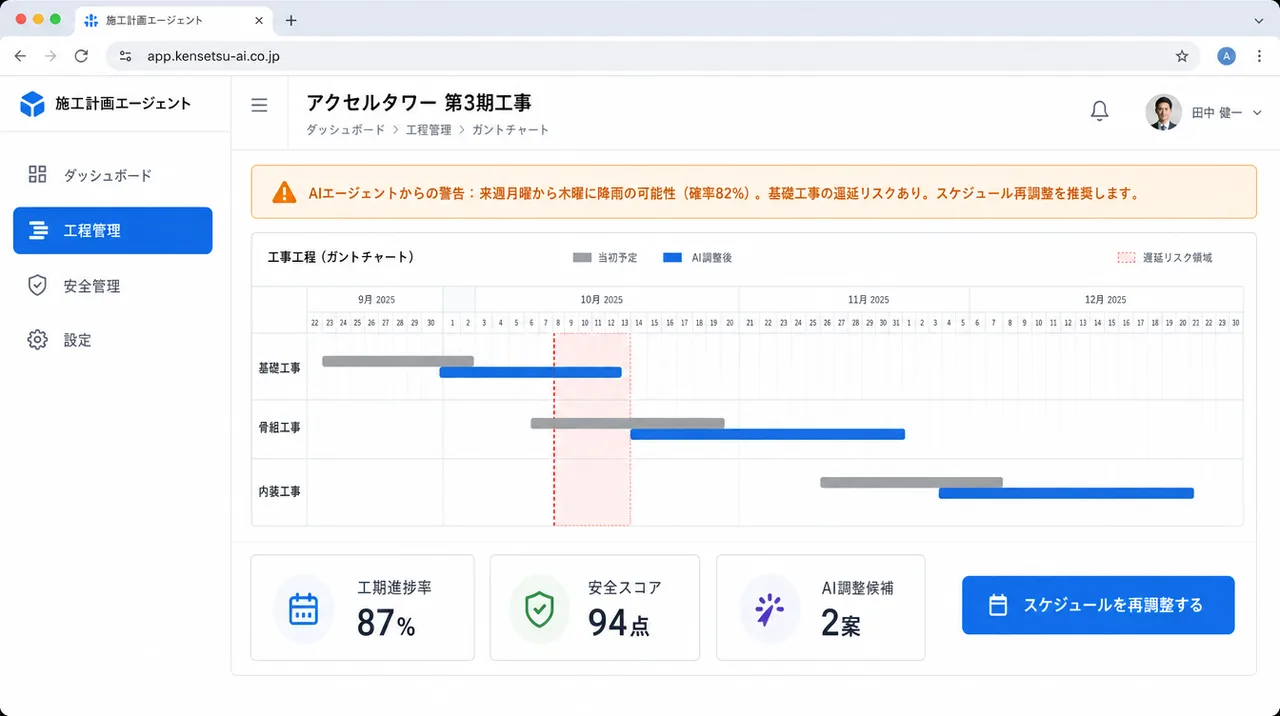Click the 工事工程 (ガントチャート) title
The image size is (1280, 716).
click(x=341, y=257)
